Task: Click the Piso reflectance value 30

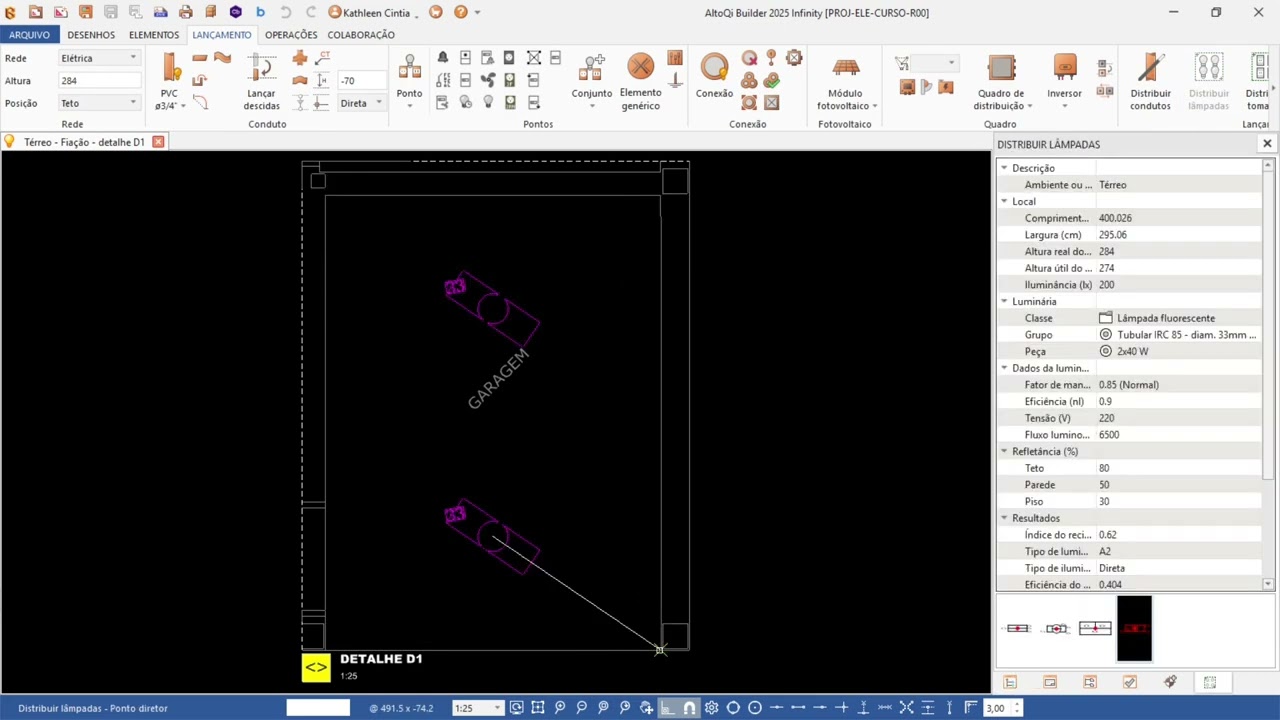Action: click(1179, 501)
